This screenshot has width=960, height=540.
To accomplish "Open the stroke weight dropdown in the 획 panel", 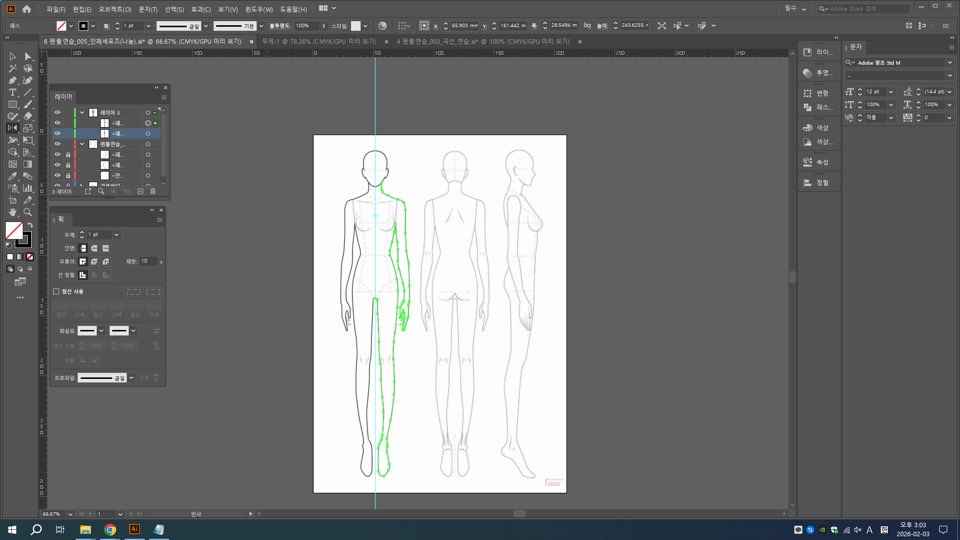I will pyautogui.click(x=116, y=234).
